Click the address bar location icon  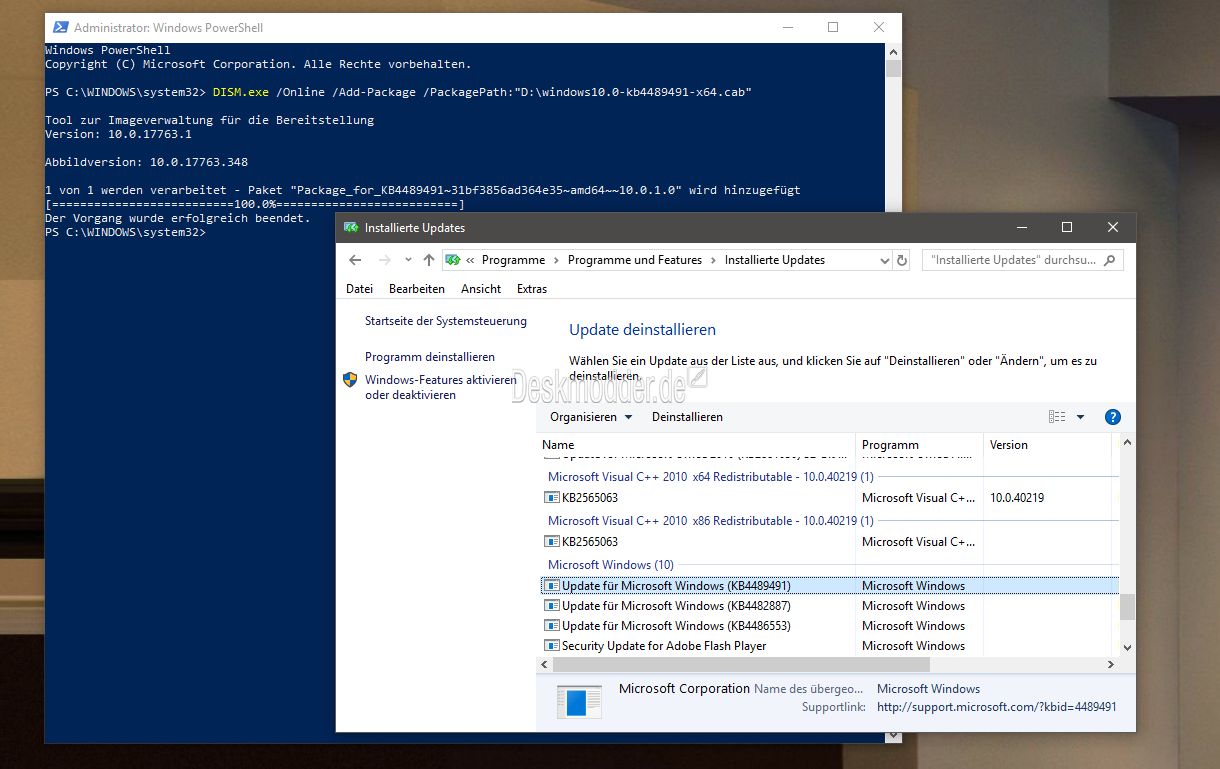(x=453, y=260)
